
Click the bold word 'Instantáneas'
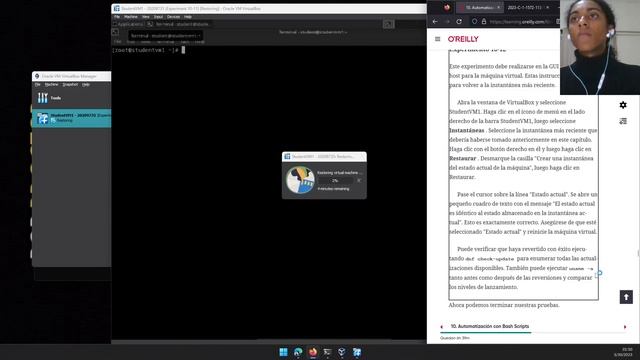[x=467, y=131]
